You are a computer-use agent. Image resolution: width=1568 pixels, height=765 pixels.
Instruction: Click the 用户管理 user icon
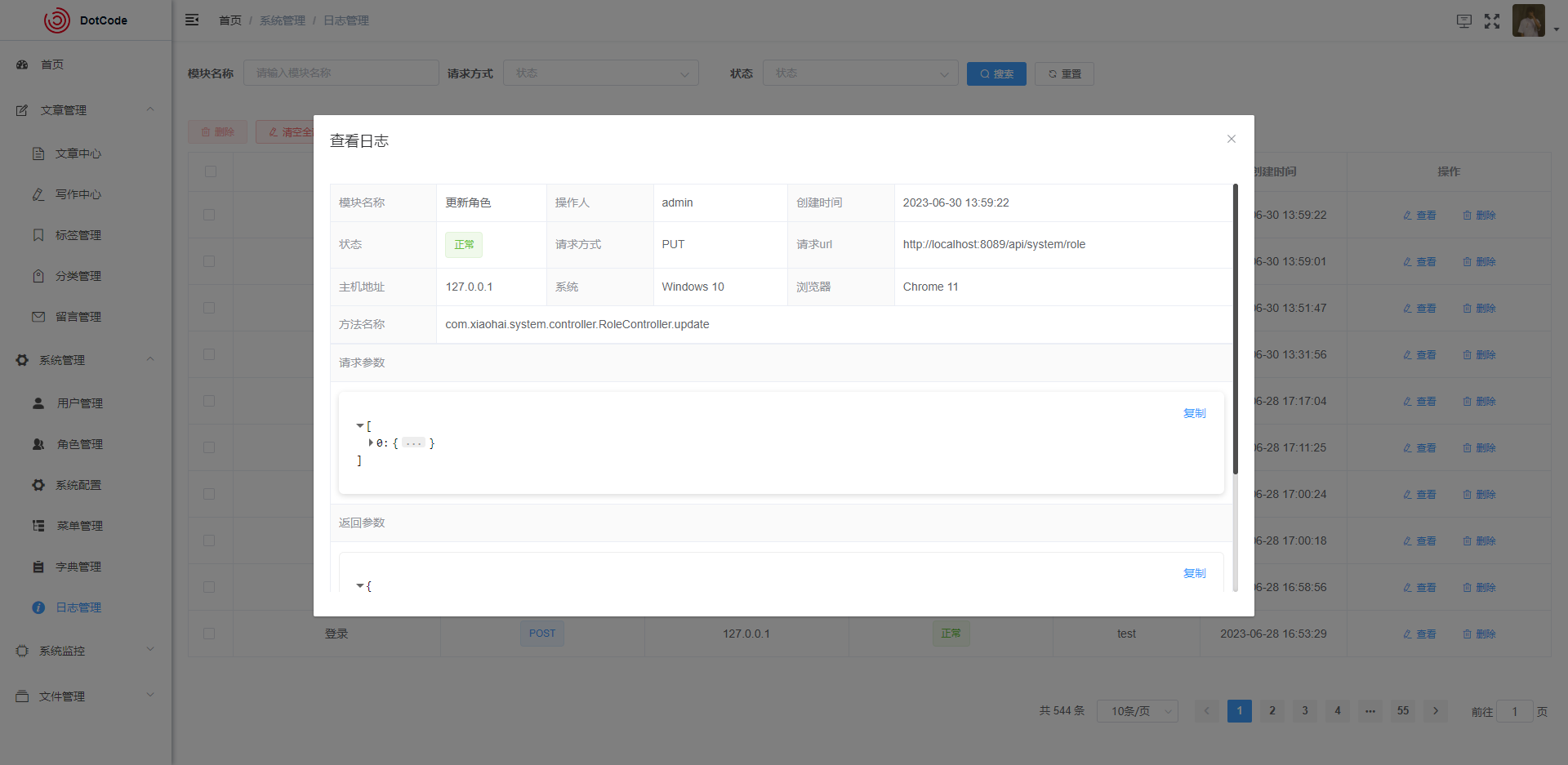click(38, 403)
